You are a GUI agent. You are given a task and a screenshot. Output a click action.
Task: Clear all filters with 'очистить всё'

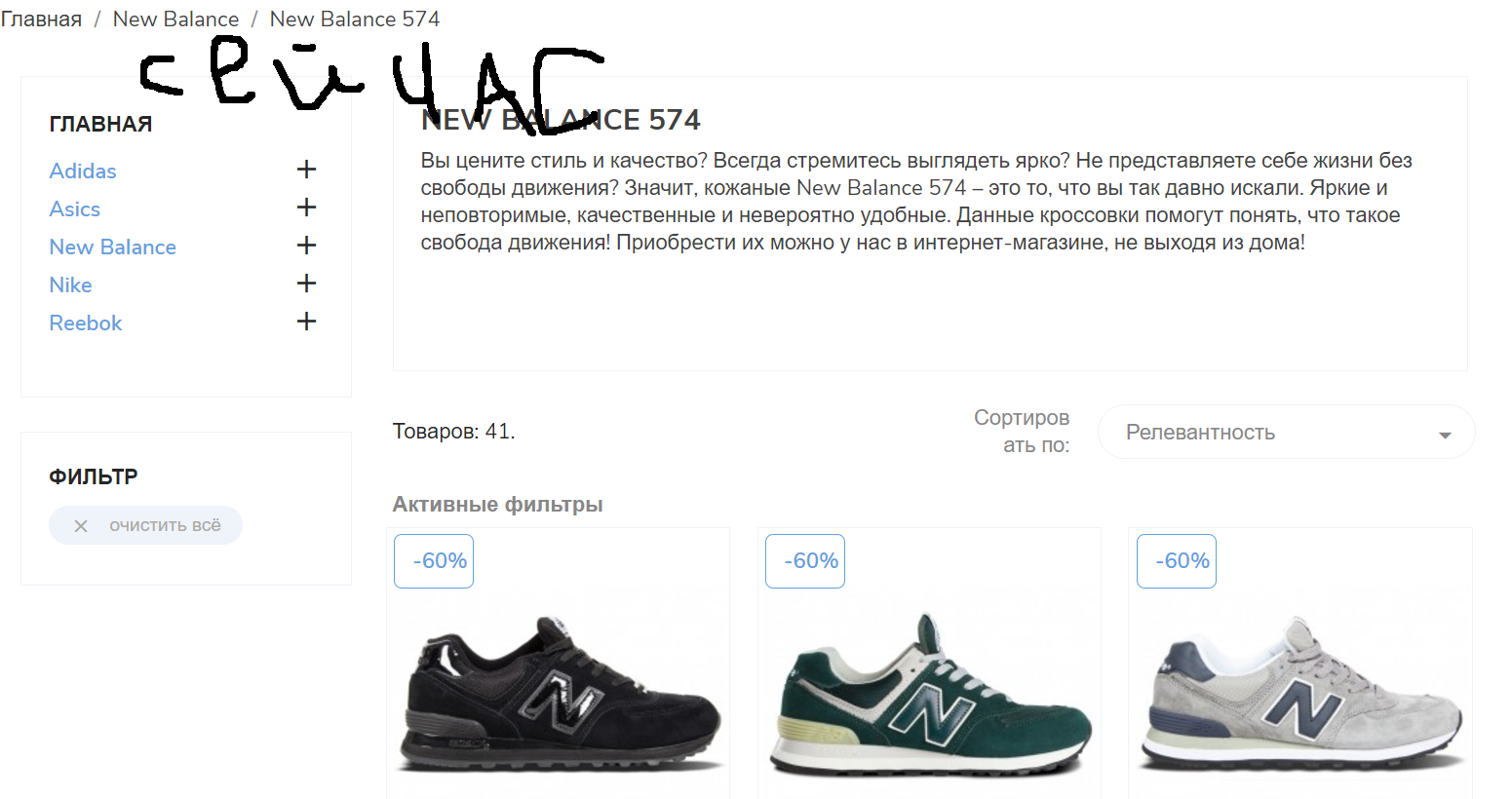pos(145,525)
